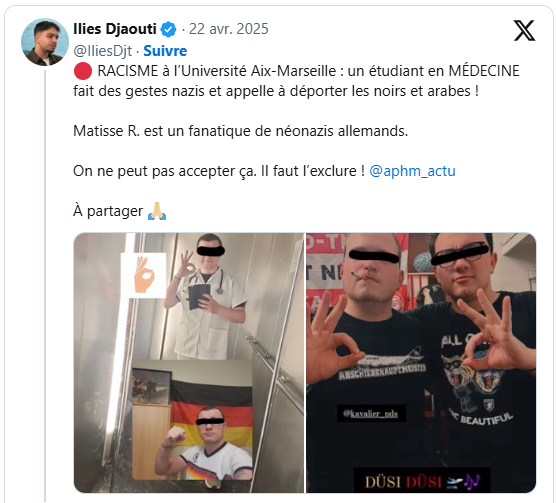Click the airplane and music notes emoji
The width and height of the screenshot is (556, 503).
pyautogui.click(x=464, y=482)
